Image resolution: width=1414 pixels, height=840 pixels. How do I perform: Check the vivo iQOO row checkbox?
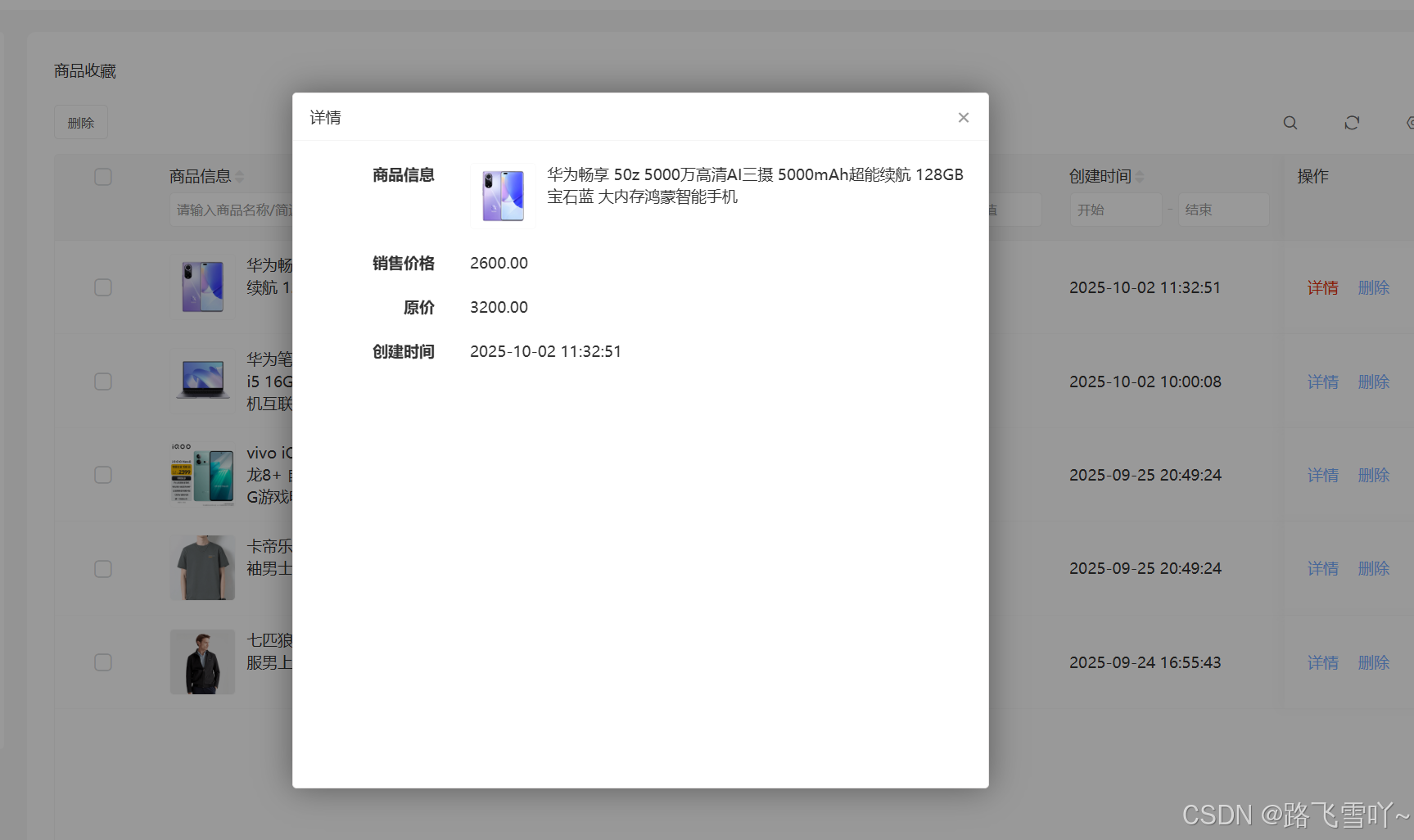pos(103,475)
